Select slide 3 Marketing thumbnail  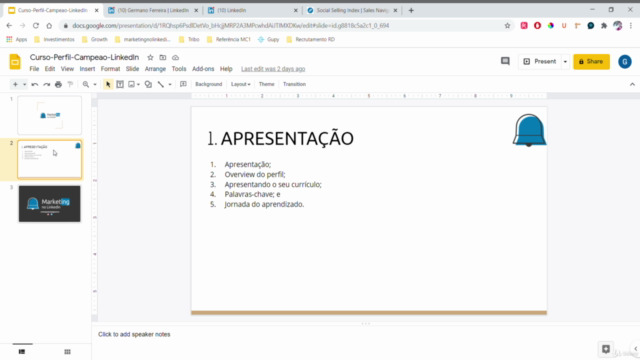49,204
